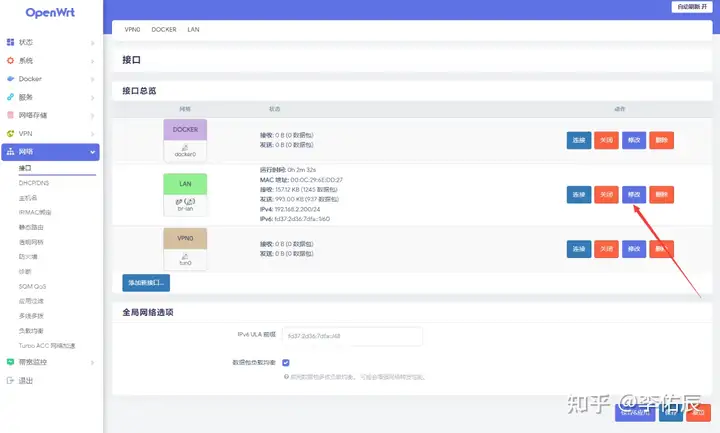This screenshot has width=720, height=433.
Task: Expand the 网络存储 menu chevron
Action: [92, 116]
